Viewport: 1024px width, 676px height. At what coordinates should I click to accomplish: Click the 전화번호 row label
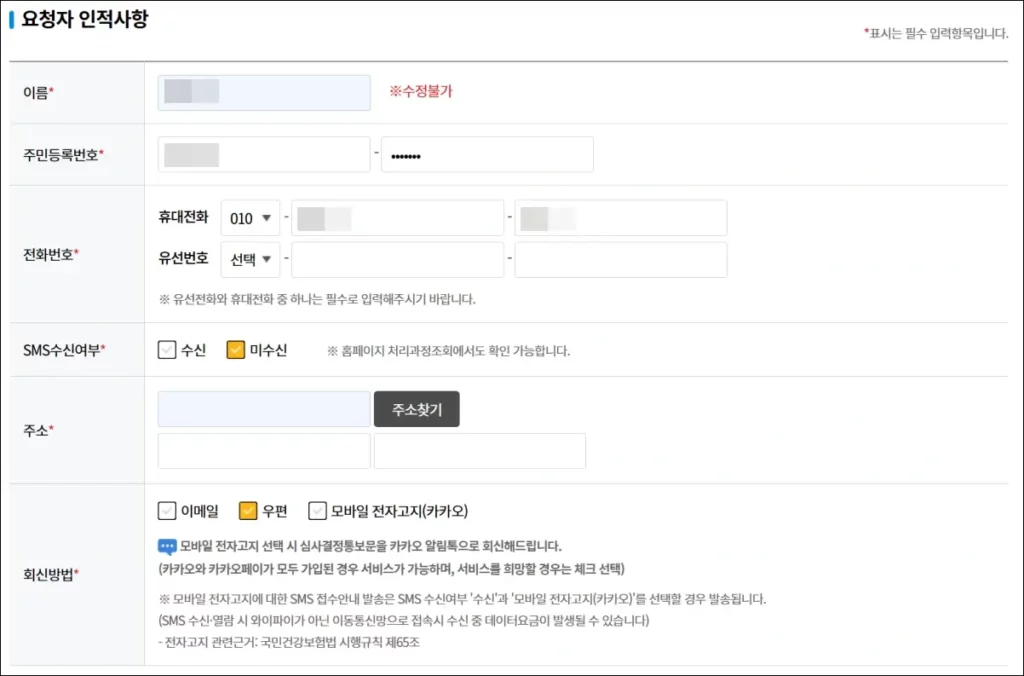point(51,255)
